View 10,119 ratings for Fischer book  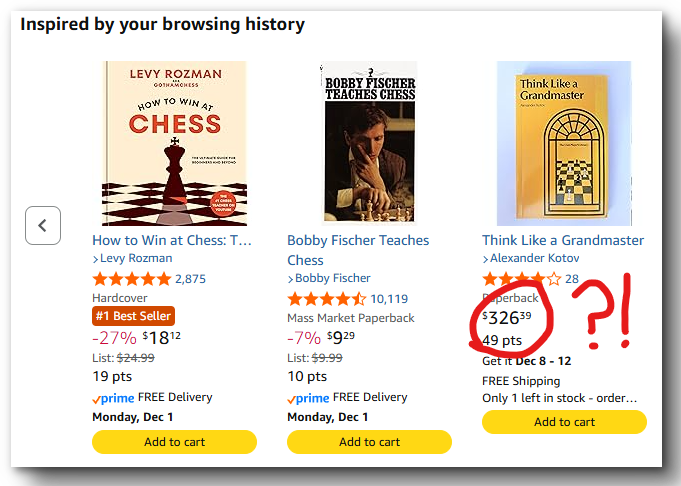tap(389, 298)
